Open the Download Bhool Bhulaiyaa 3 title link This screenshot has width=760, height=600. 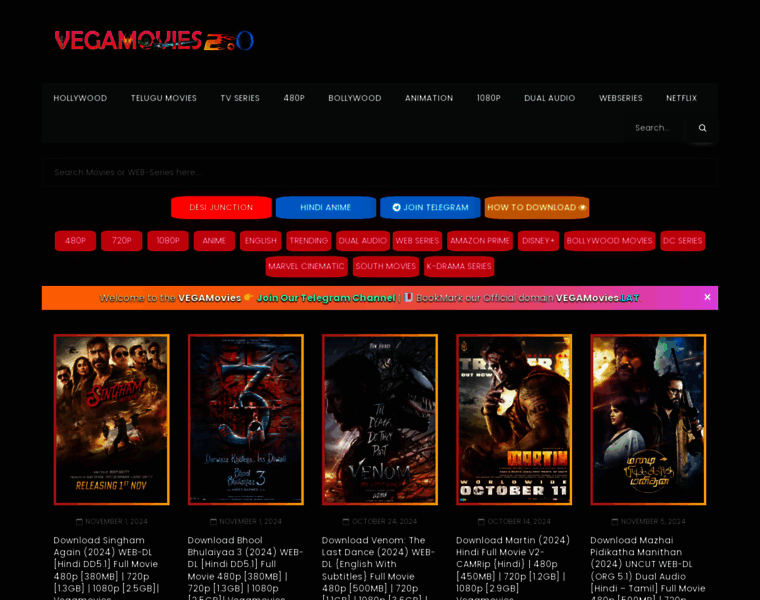point(246,568)
